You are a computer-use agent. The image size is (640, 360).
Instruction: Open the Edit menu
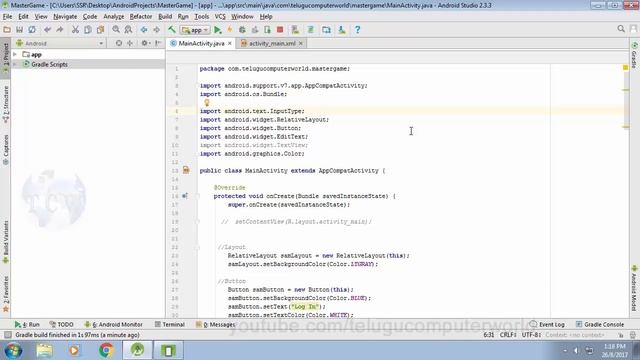point(23,17)
